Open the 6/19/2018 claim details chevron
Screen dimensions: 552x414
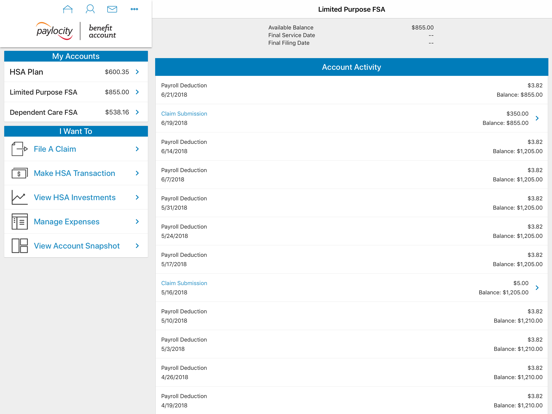click(537, 118)
